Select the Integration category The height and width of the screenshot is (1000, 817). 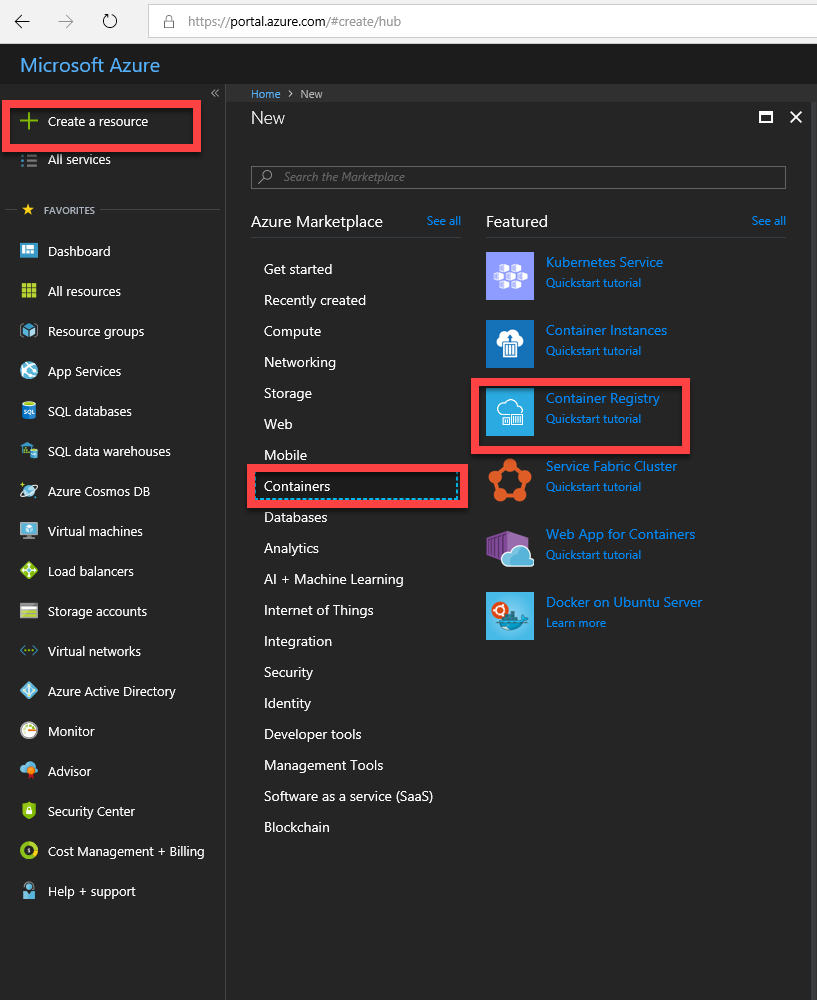[x=298, y=642]
